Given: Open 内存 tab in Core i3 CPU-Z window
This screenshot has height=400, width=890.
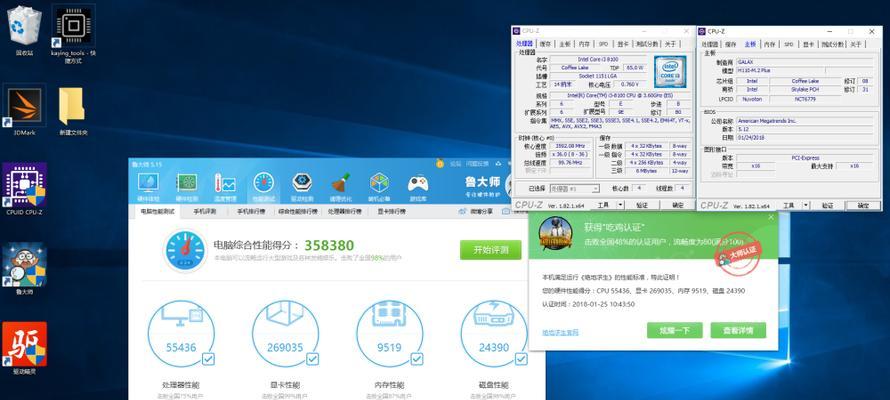Looking at the screenshot, I should [584, 44].
